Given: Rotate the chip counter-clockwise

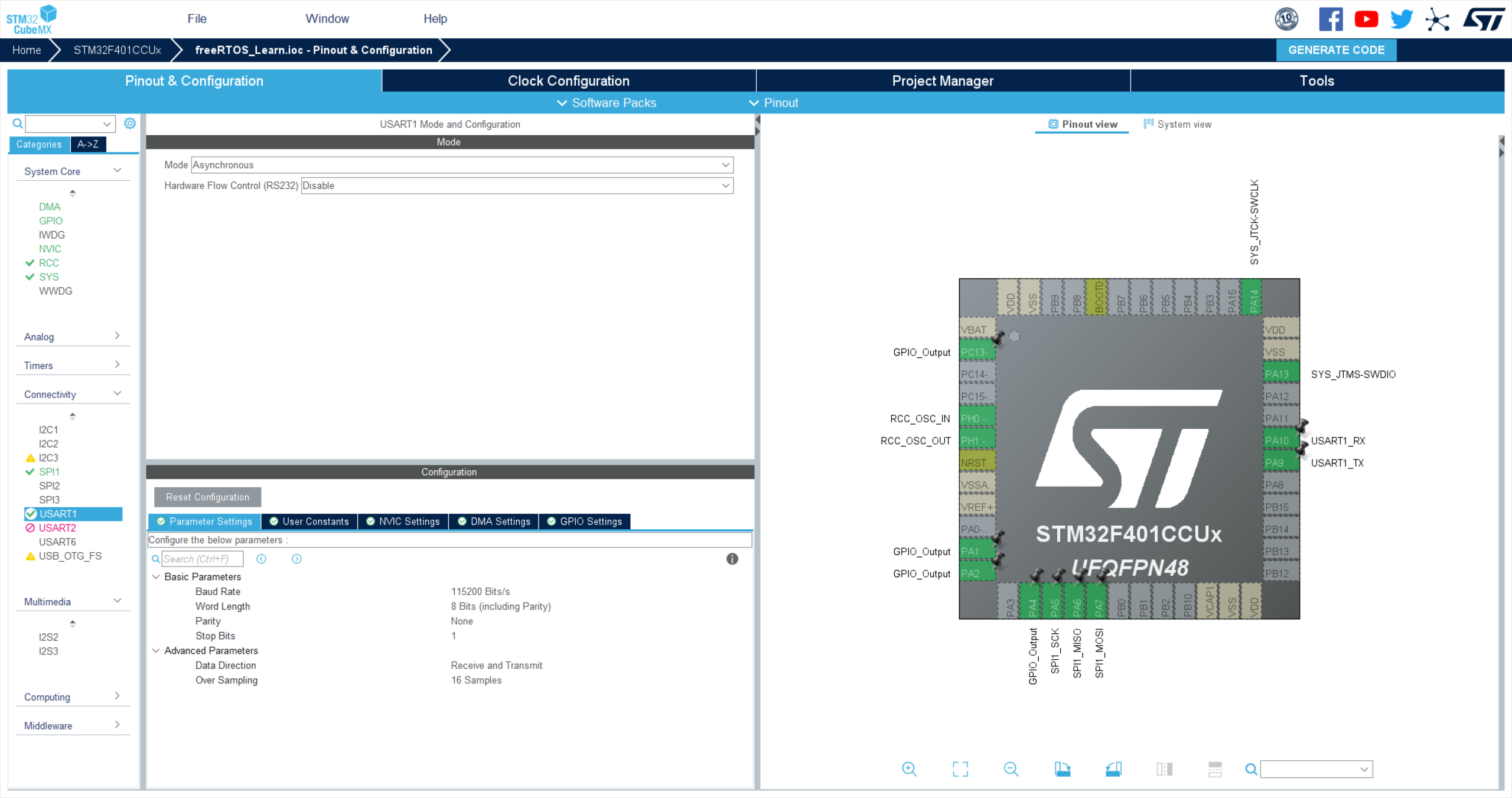Looking at the screenshot, I should [x=1113, y=769].
